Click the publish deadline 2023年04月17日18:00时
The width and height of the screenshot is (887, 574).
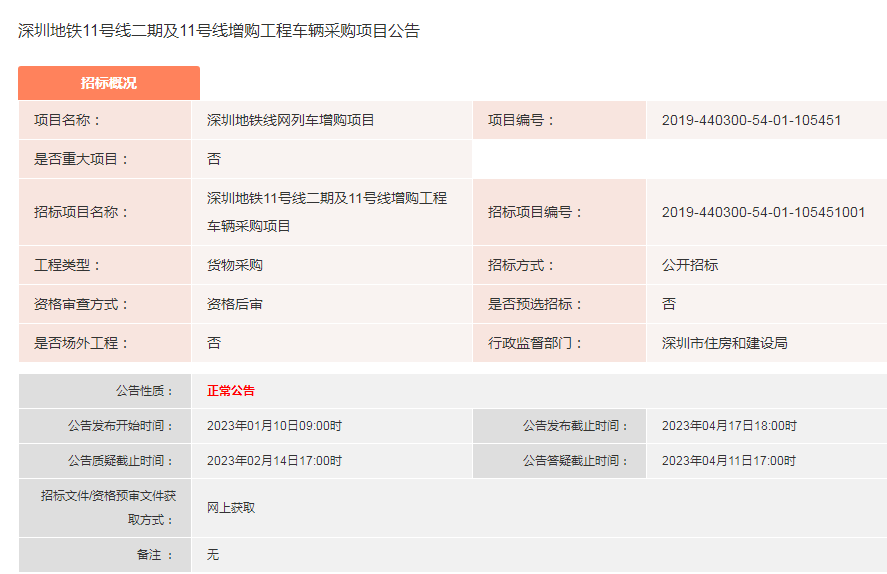pyautogui.click(x=729, y=426)
